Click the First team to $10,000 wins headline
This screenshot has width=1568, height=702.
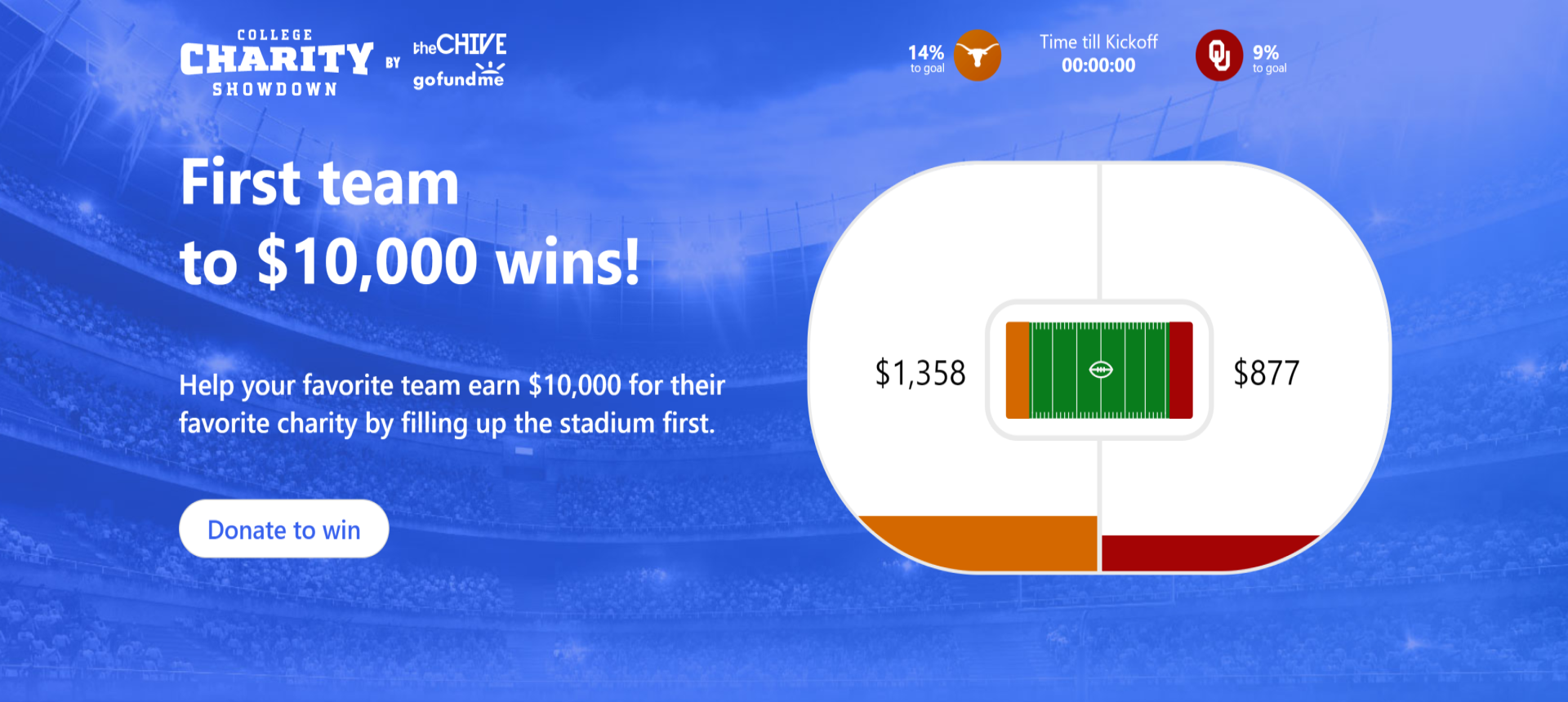pos(410,222)
